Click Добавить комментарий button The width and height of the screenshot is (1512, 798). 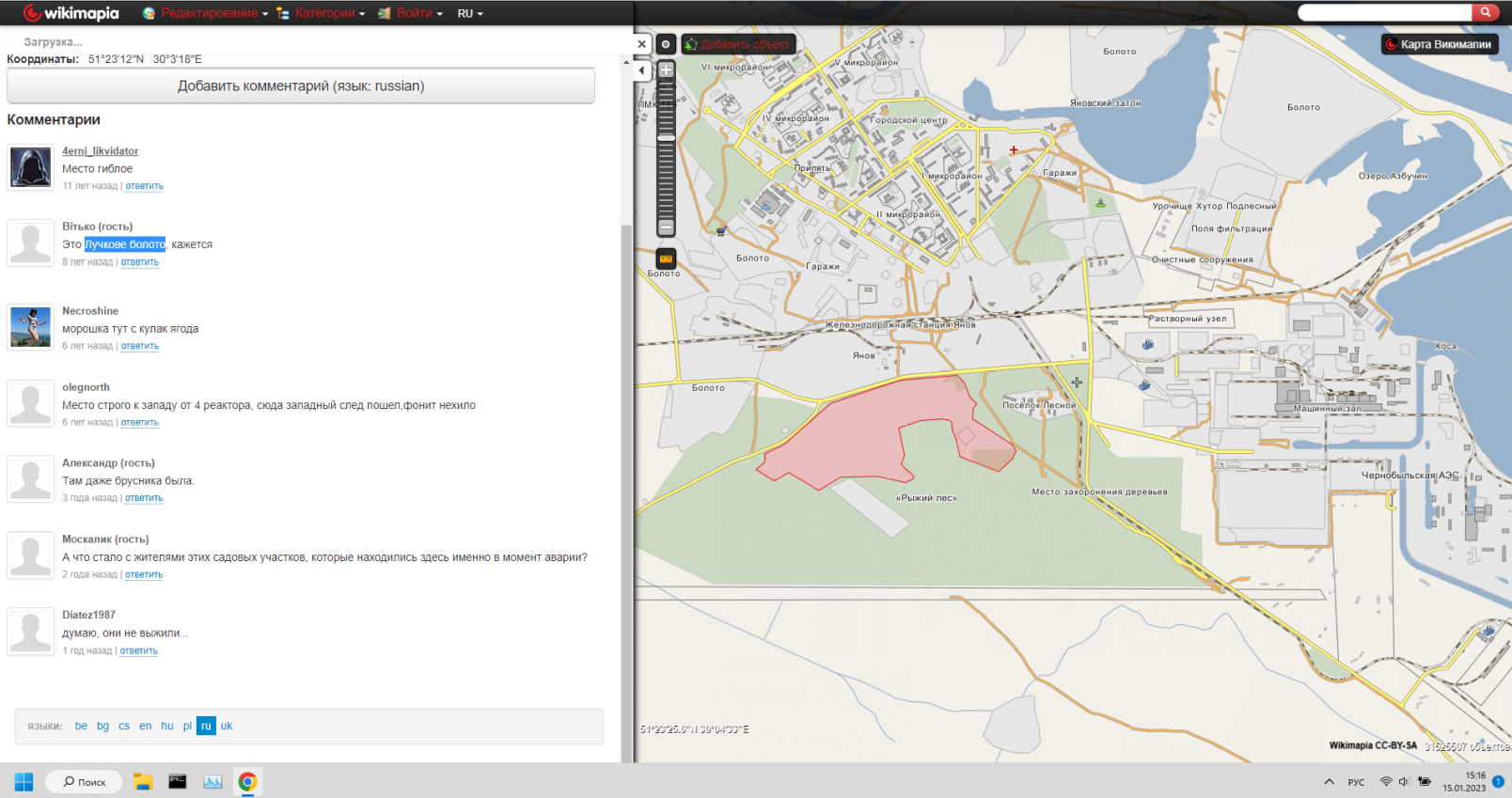point(301,86)
